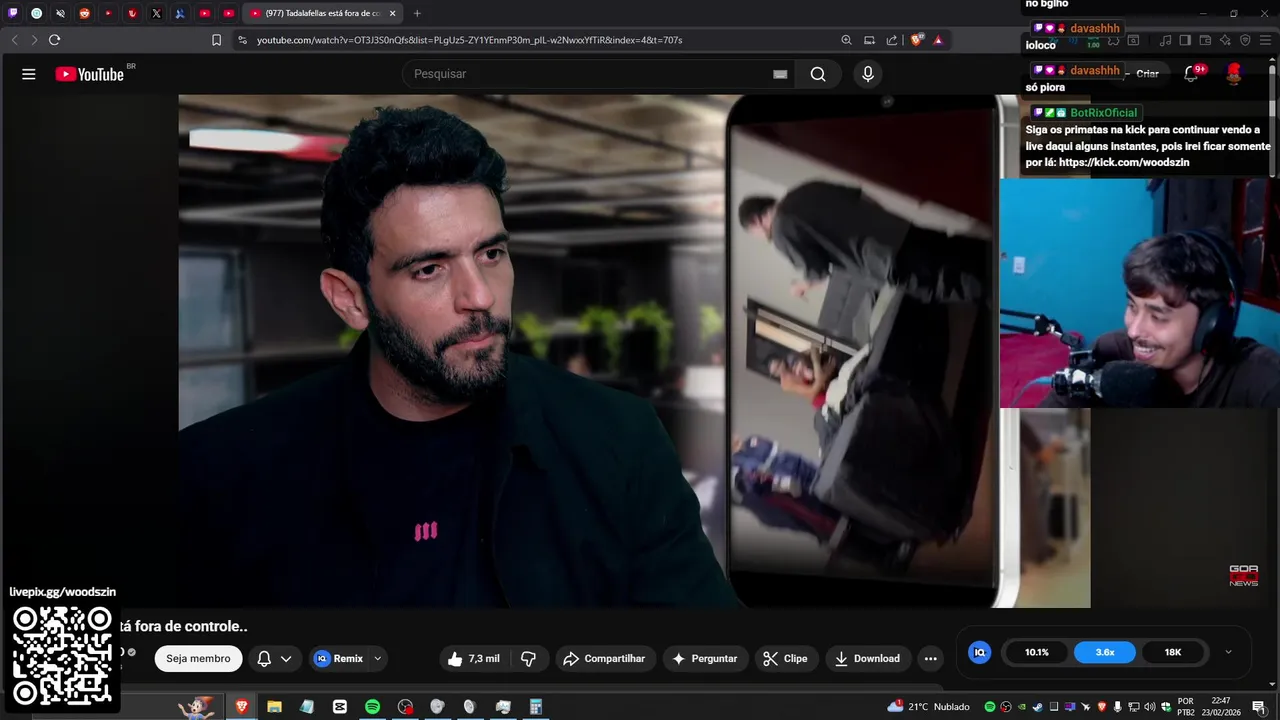Open File Explorer from the taskbar
1280x720 pixels.
tap(274, 706)
